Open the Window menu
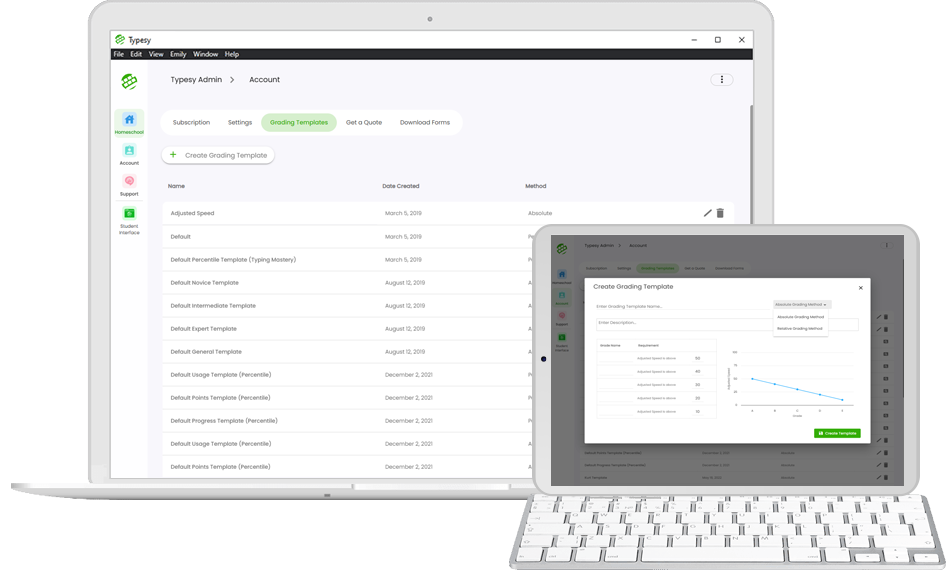950x580 pixels. (205, 54)
